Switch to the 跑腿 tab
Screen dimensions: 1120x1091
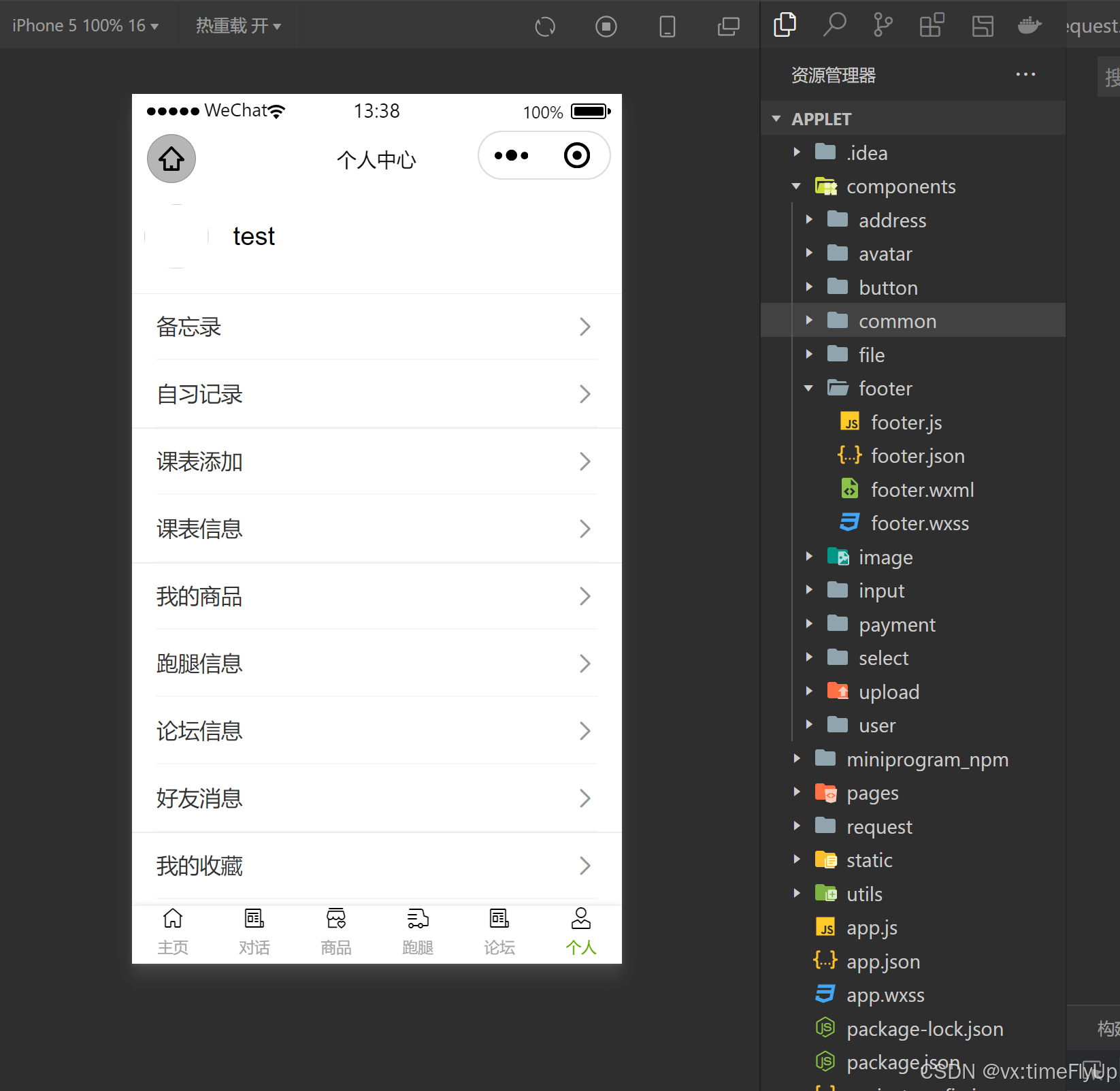[418, 932]
